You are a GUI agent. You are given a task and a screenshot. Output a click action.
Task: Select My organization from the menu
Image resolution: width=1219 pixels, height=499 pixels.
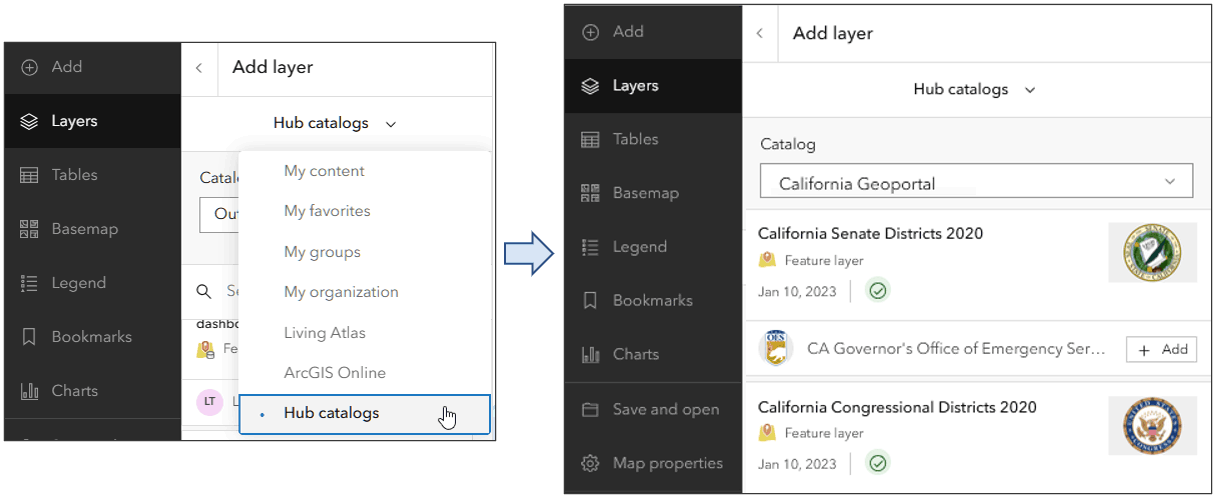[x=341, y=292]
